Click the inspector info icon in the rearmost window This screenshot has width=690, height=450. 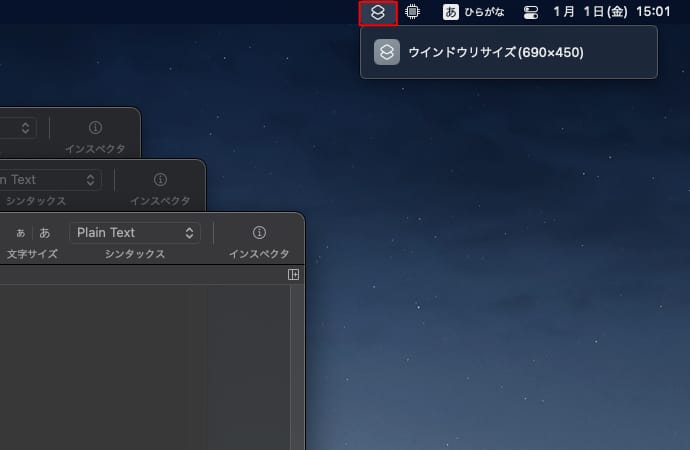[x=95, y=128]
